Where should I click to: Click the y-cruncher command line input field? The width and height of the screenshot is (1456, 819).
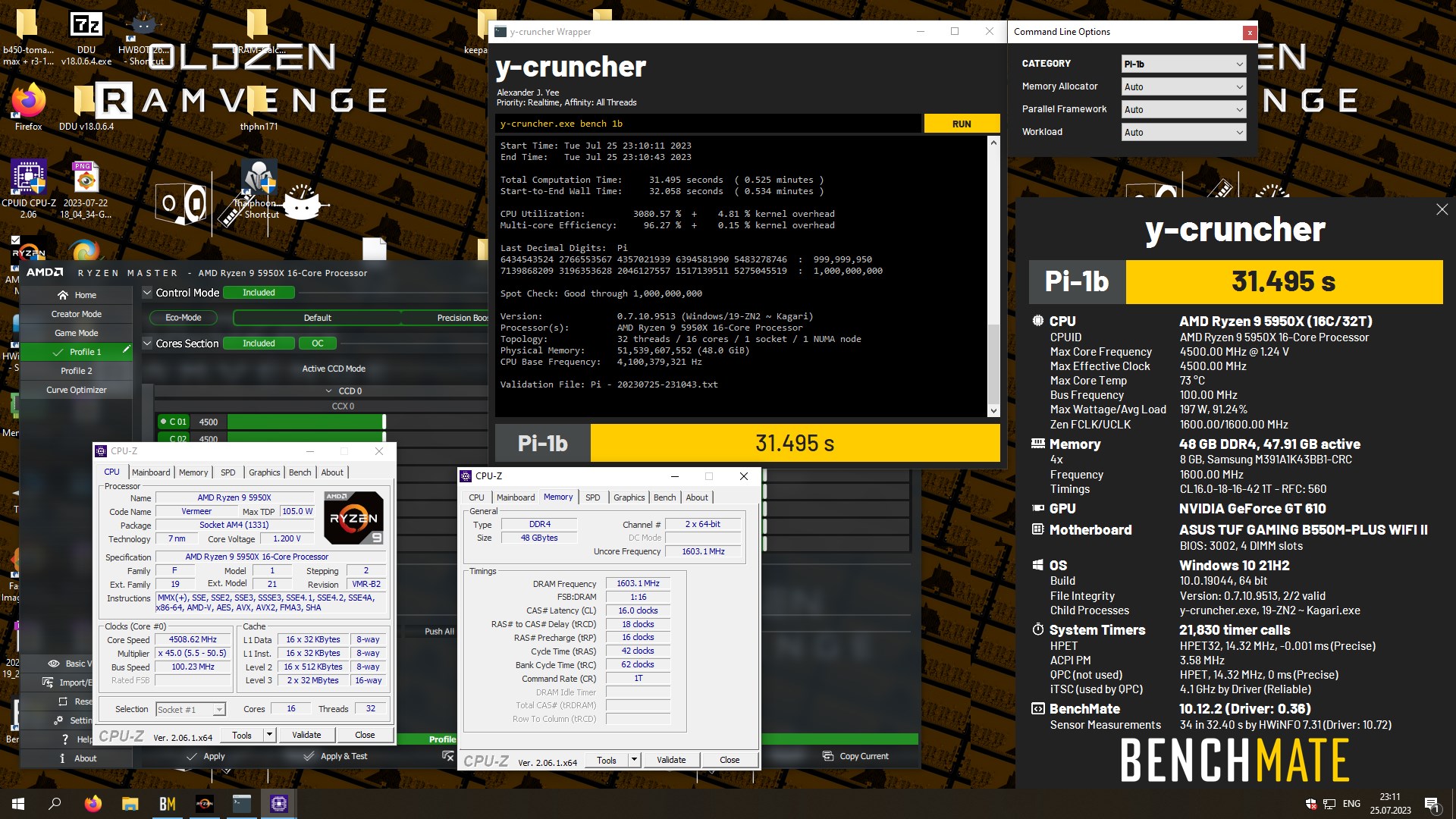click(708, 124)
